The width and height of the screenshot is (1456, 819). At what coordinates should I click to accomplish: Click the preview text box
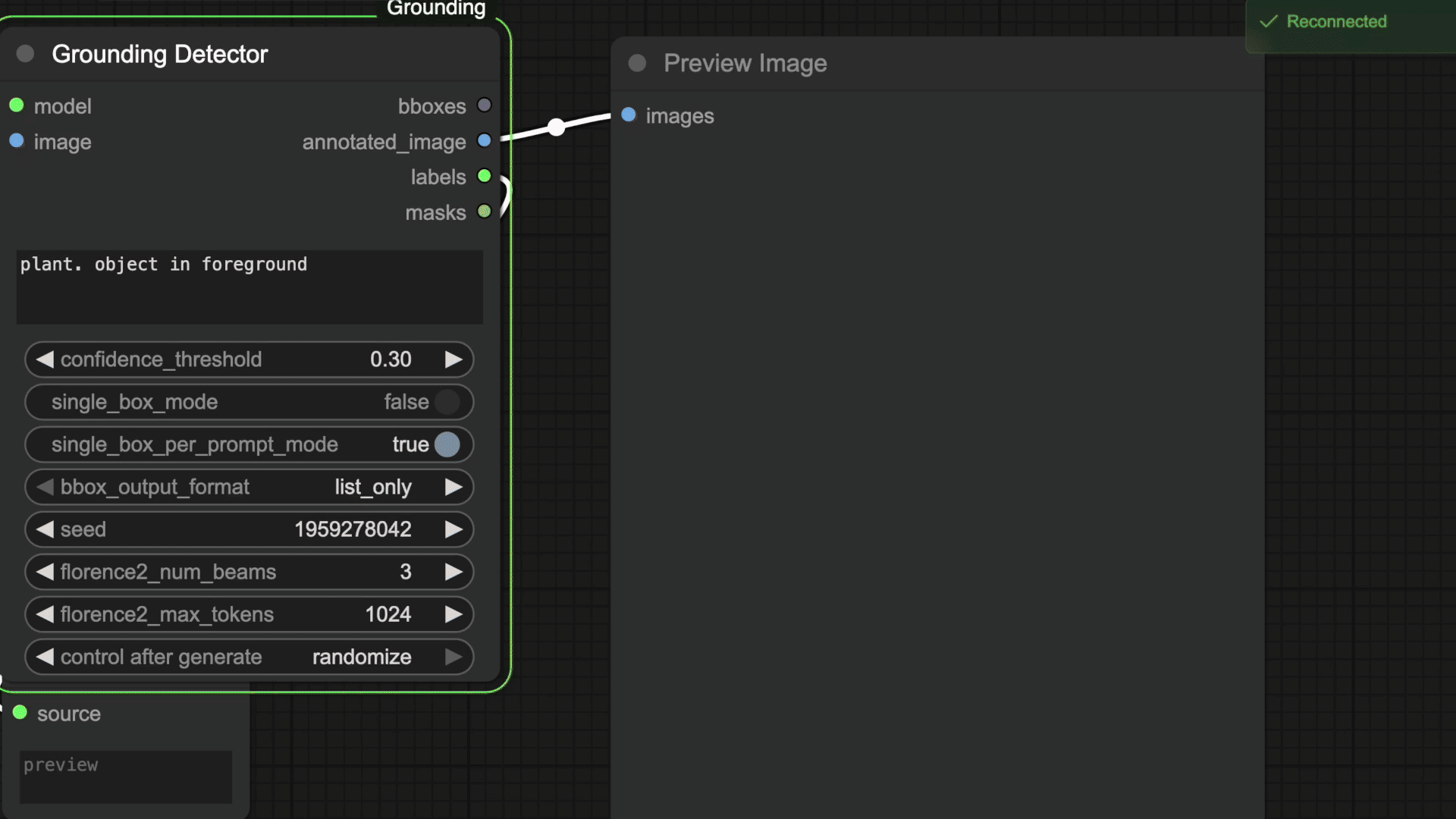[126, 777]
